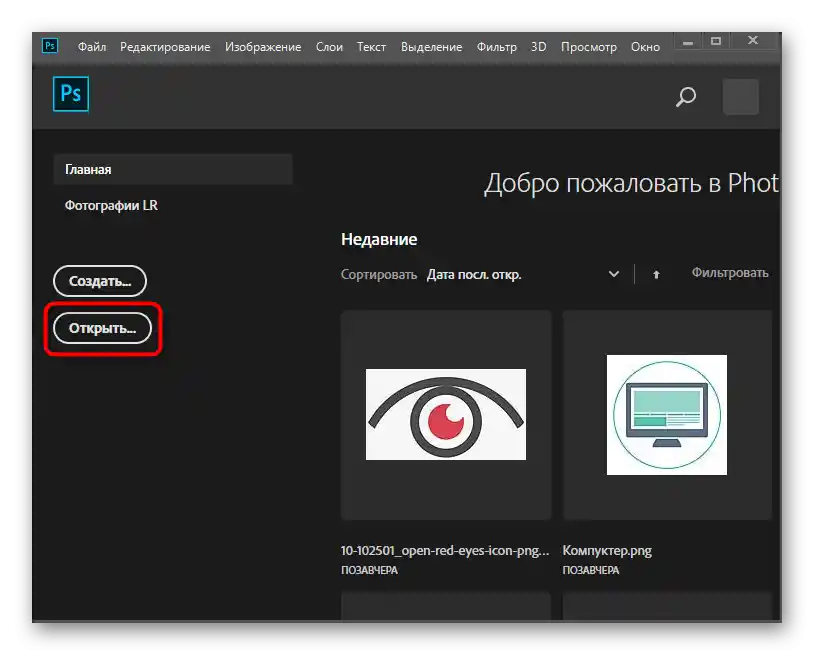Open the Файл menu

point(92,47)
